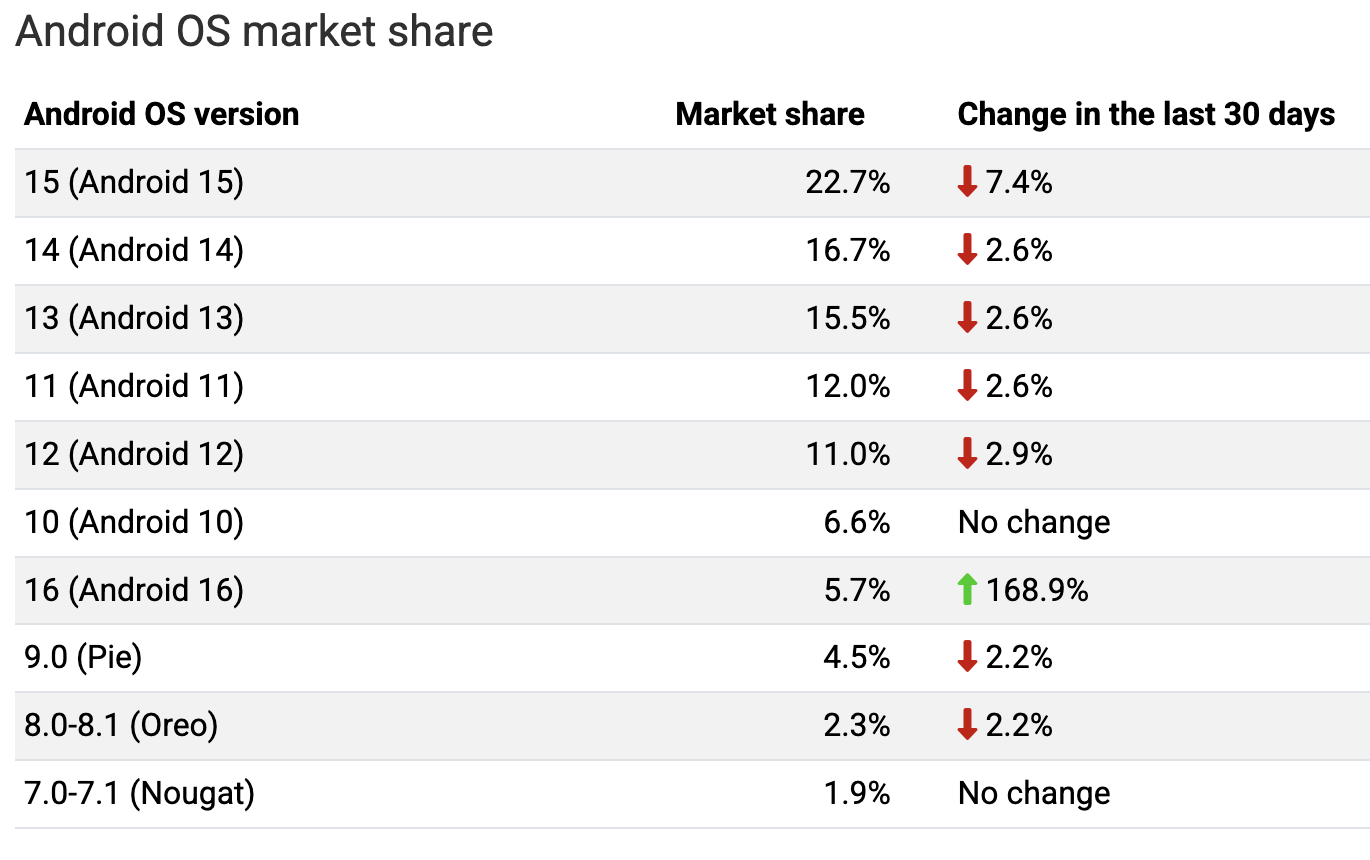Image resolution: width=1370 pixels, height=860 pixels.
Task: Click the 7.0-7.1 (Nougat) version label
Action: click(x=139, y=794)
